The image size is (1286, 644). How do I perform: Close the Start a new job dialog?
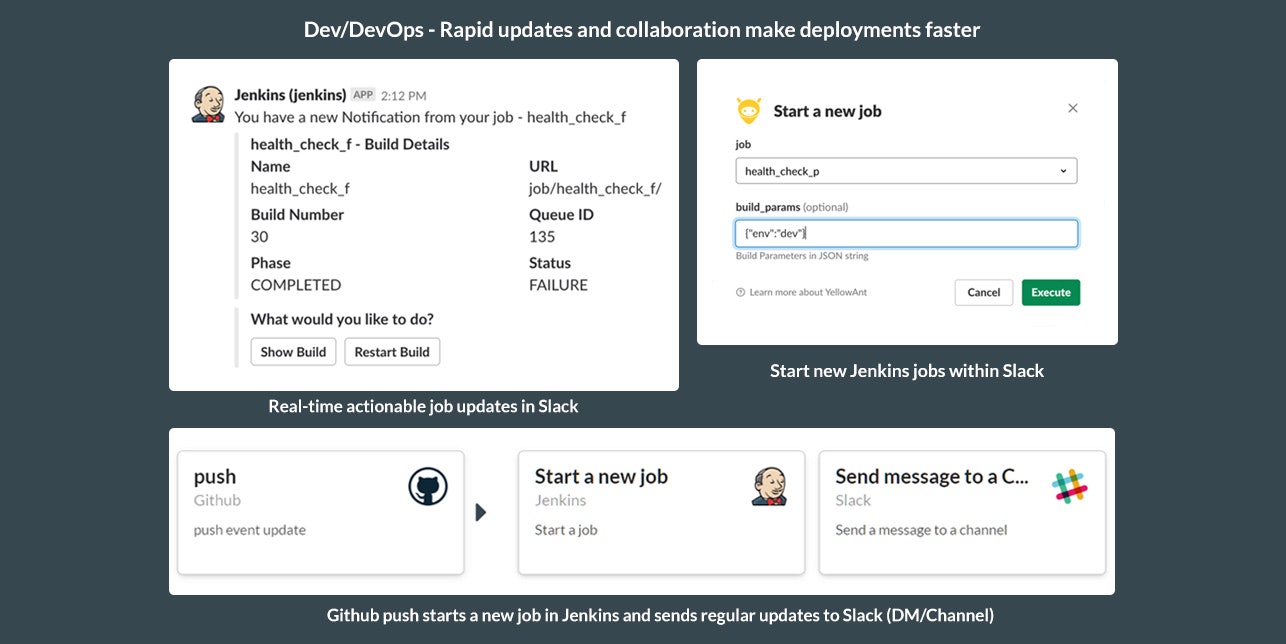pyautogui.click(x=1072, y=107)
